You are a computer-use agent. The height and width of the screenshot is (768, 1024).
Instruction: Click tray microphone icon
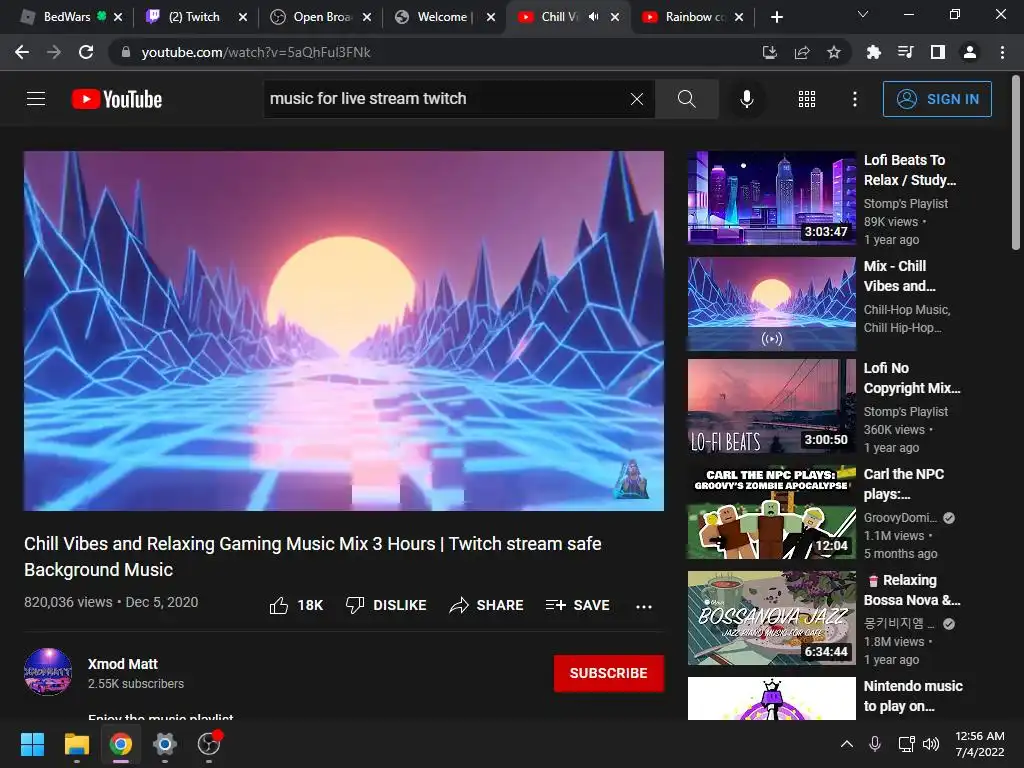click(x=875, y=744)
